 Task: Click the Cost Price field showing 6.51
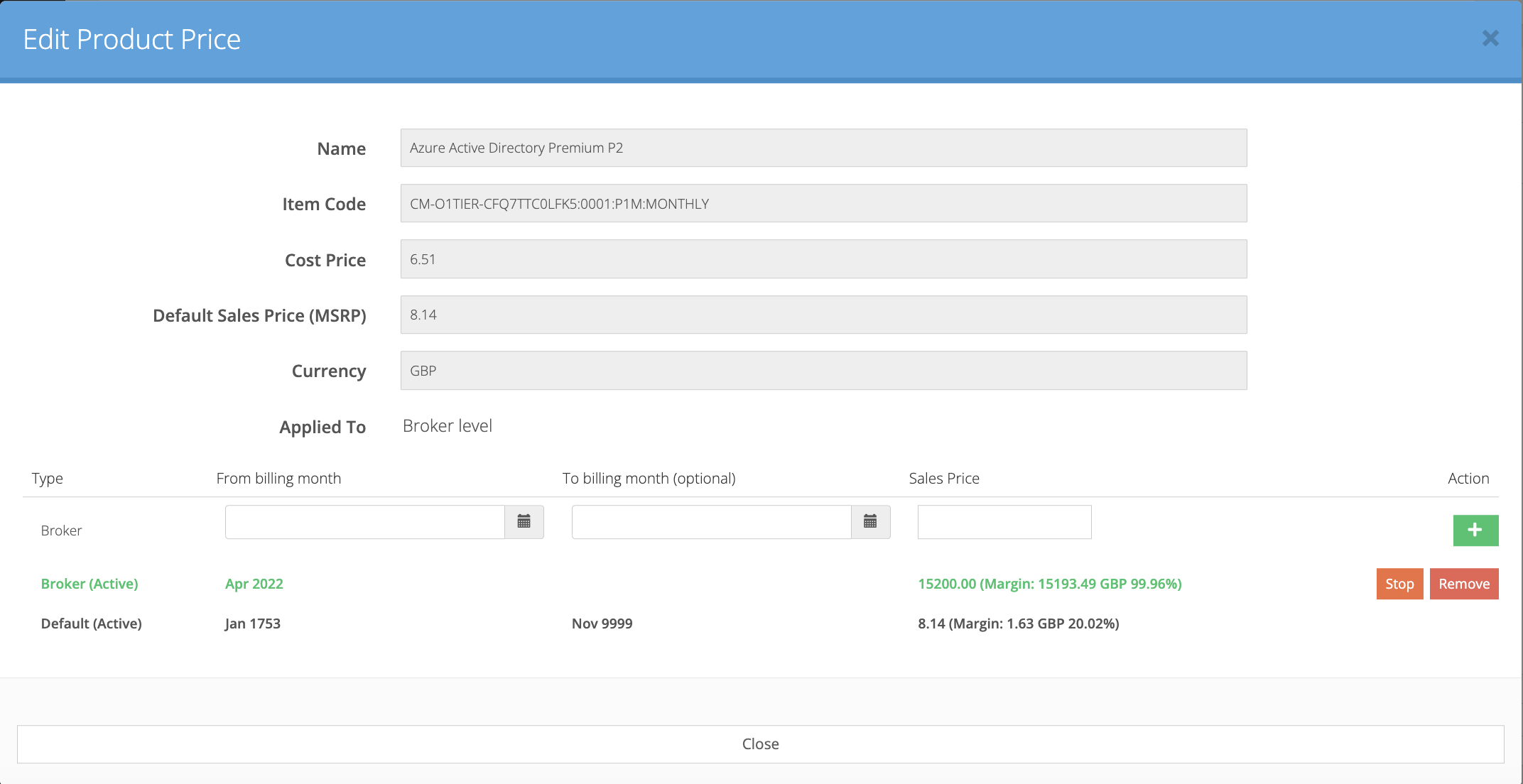(x=824, y=259)
